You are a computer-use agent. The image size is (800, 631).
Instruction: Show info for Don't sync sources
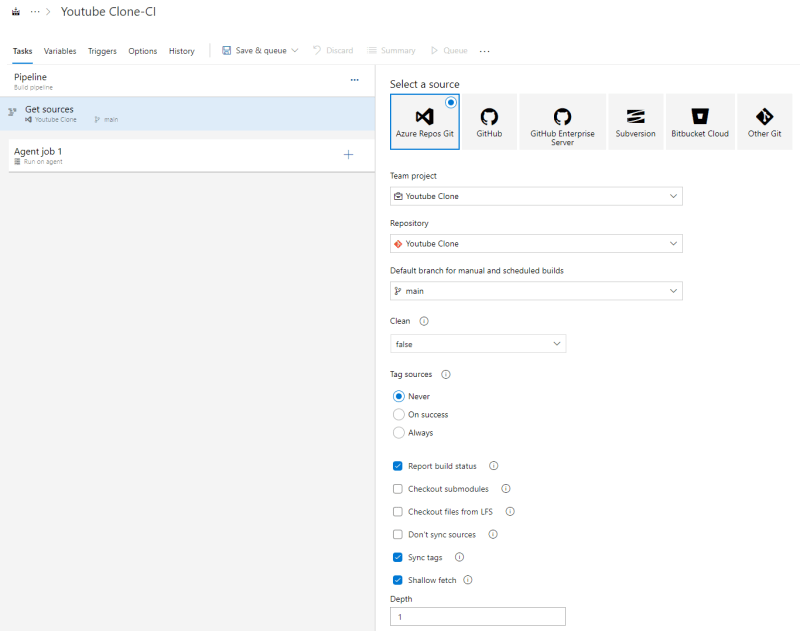(493, 535)
